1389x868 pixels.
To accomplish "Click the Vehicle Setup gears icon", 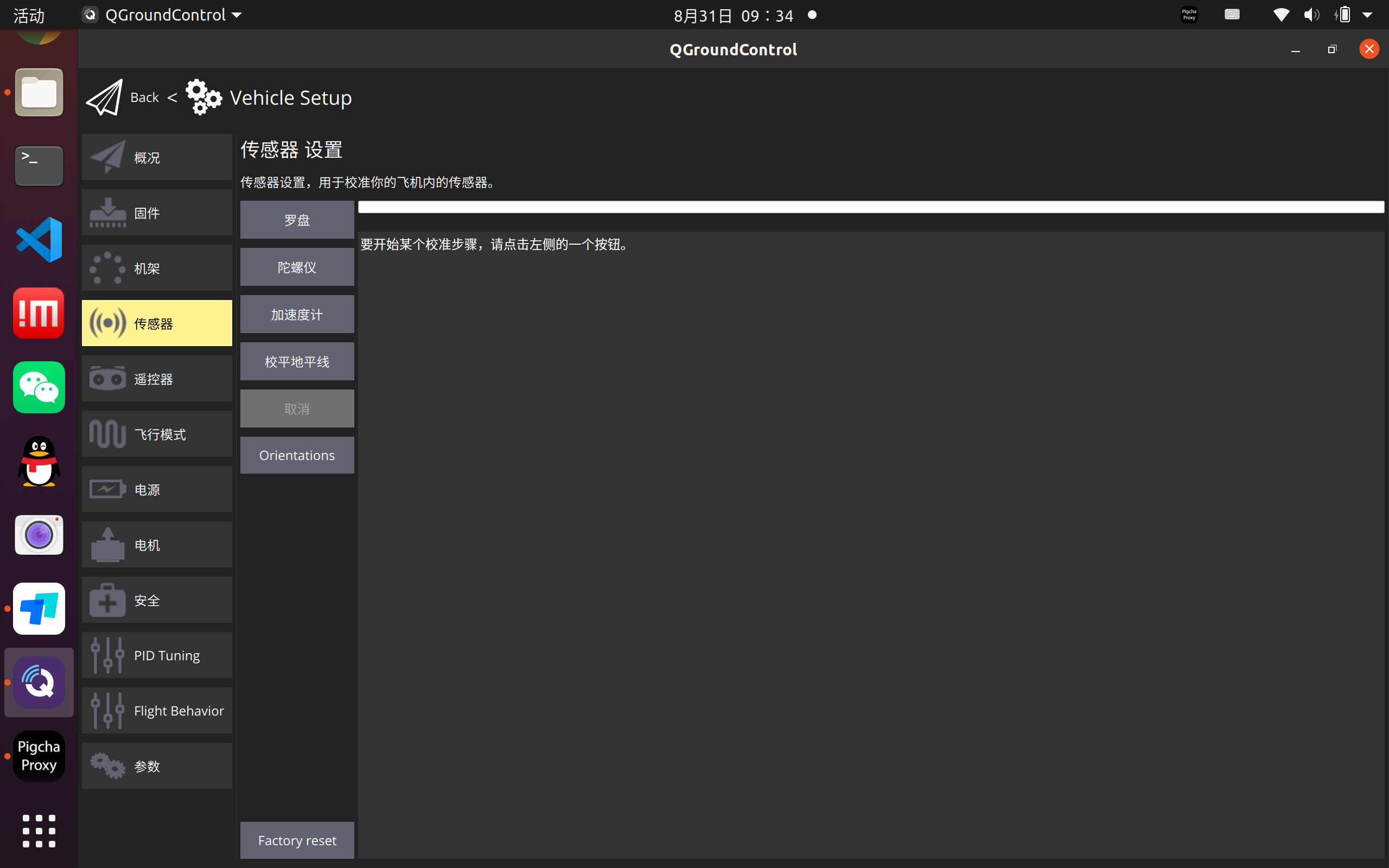I will pos(203,98).
